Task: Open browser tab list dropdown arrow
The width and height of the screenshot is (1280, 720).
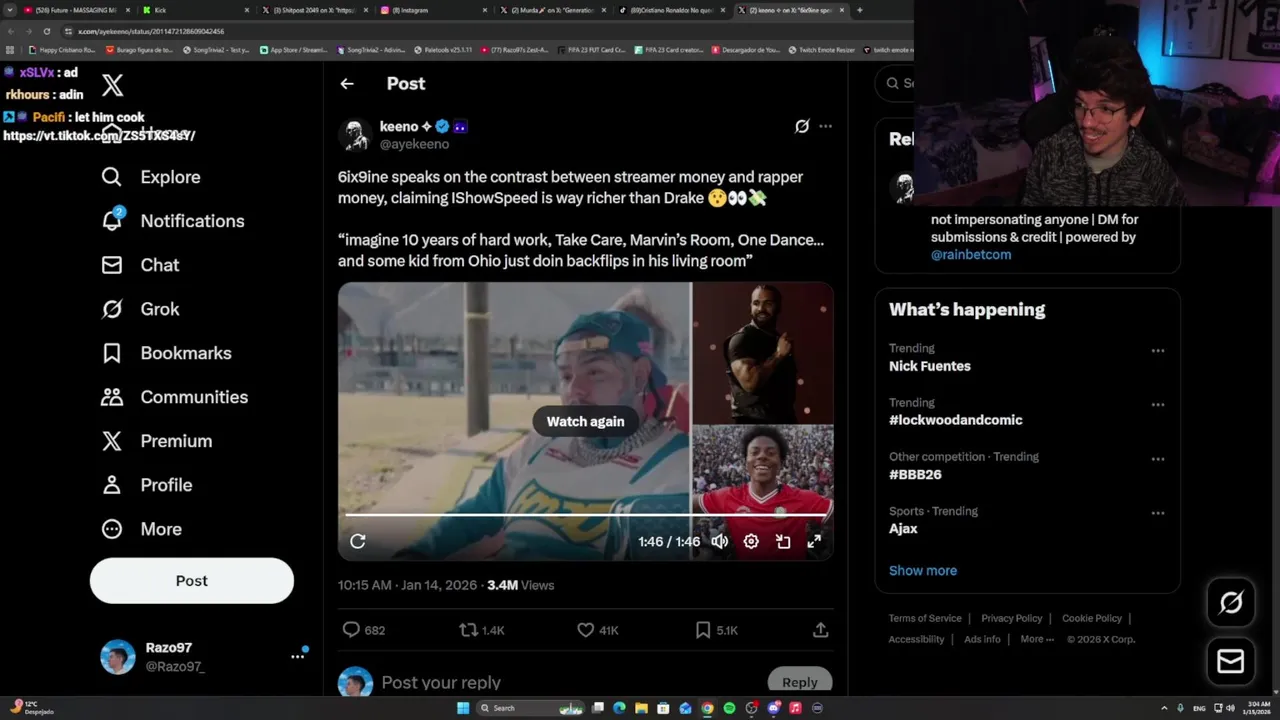Action: (10, 10)
